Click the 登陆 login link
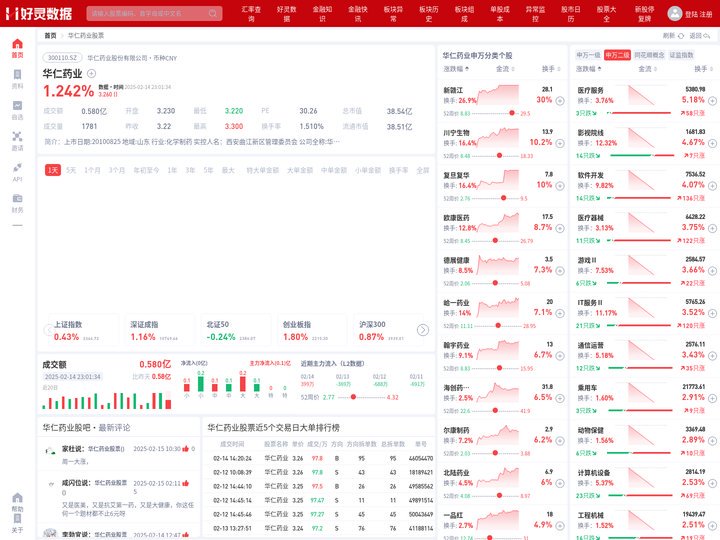Viewport: 720px width, 540px height. coord(691,14)
